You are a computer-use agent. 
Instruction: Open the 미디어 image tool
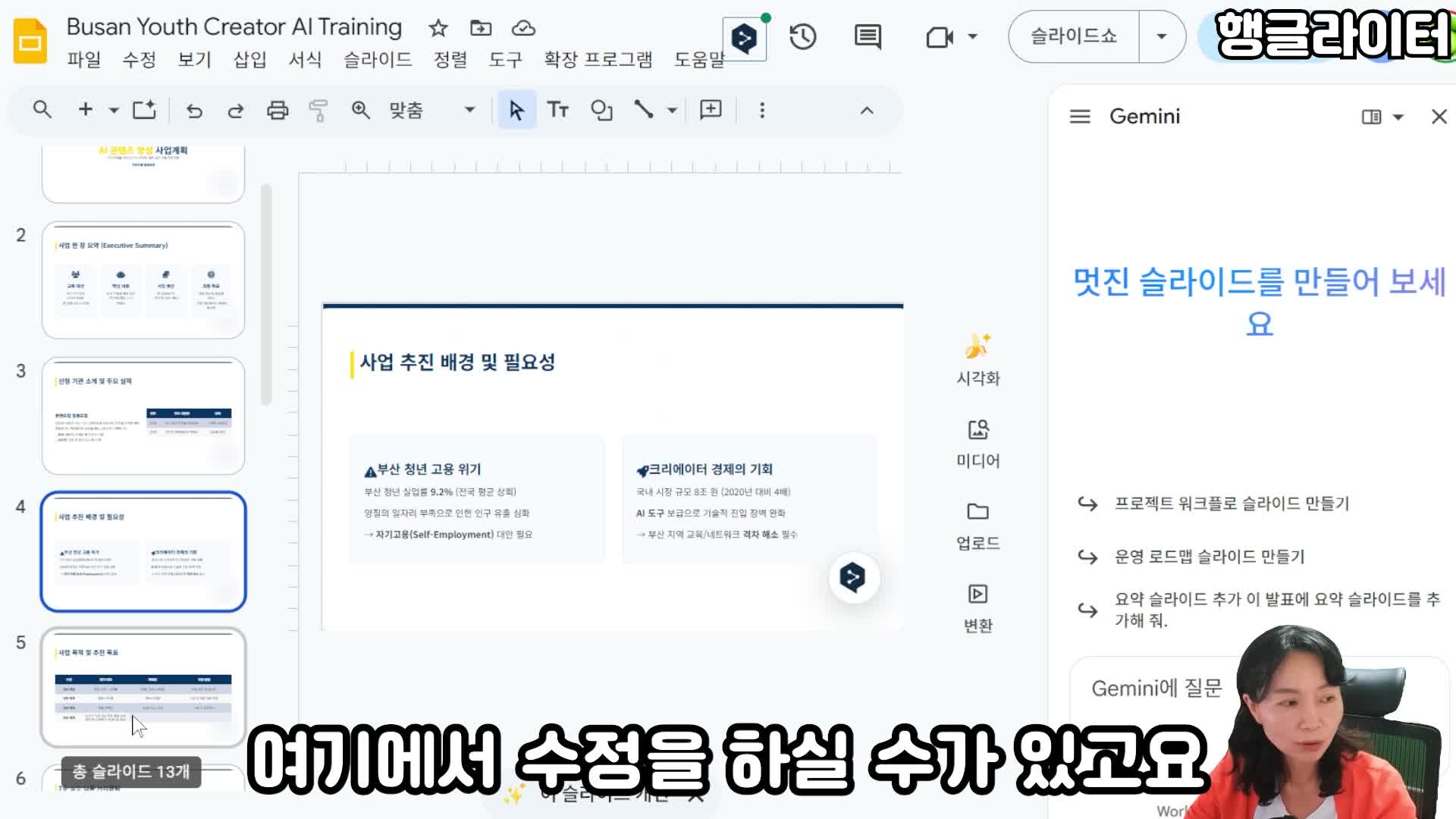click(x=978, y=444)
